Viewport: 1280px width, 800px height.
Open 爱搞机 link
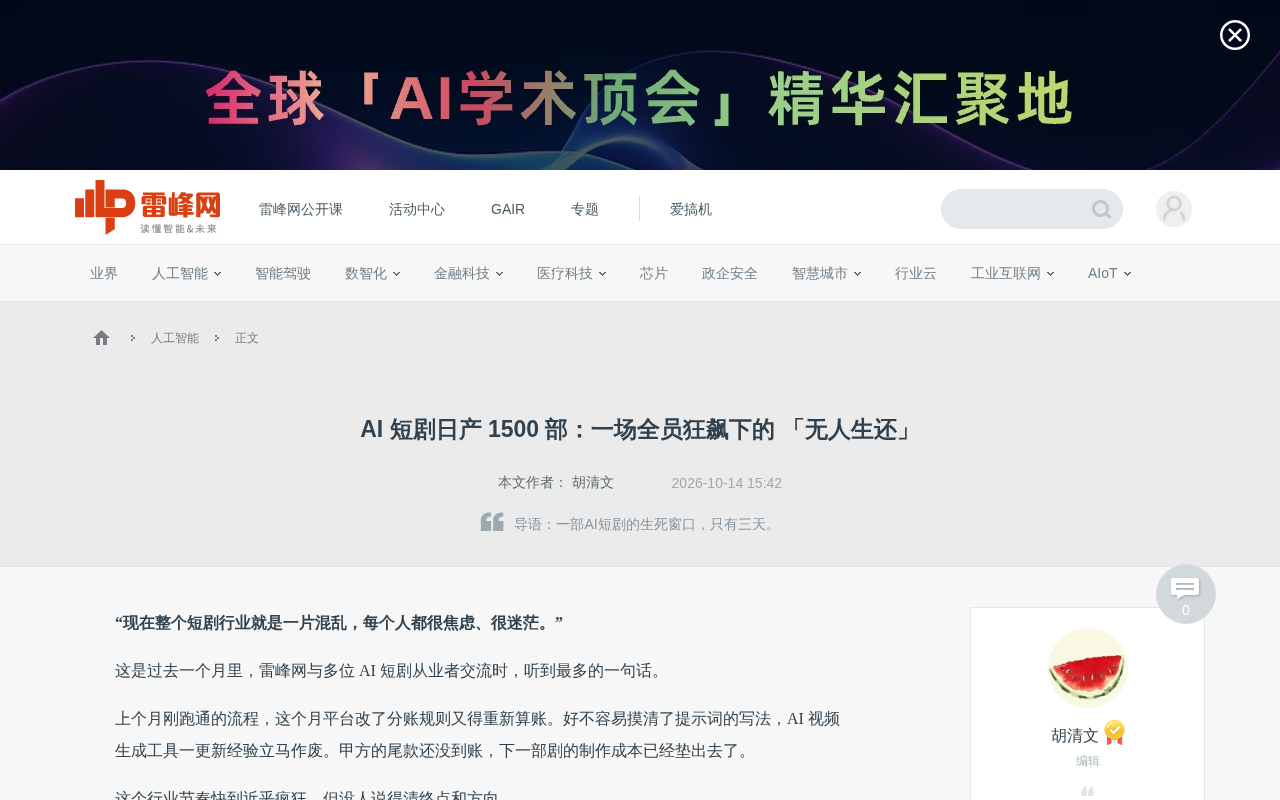[x=691, y=209]
